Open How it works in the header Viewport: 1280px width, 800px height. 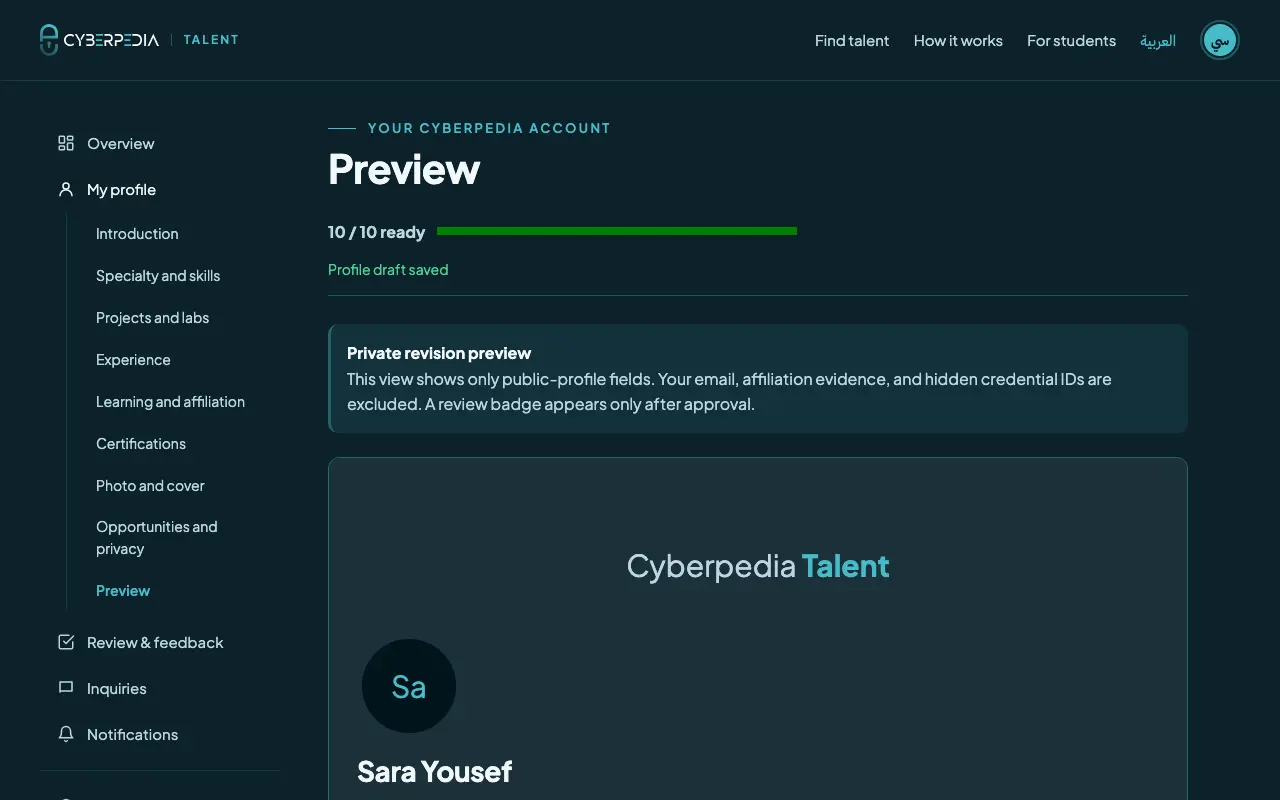click(958, 41)
